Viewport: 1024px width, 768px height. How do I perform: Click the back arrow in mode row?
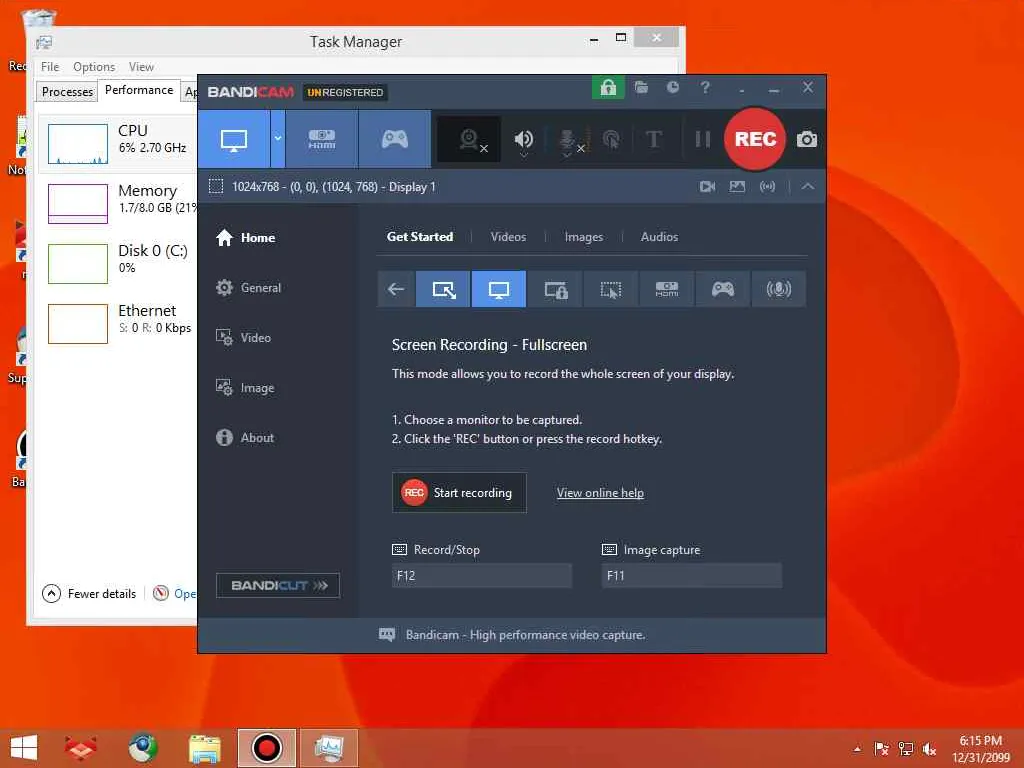click(396, 289)
